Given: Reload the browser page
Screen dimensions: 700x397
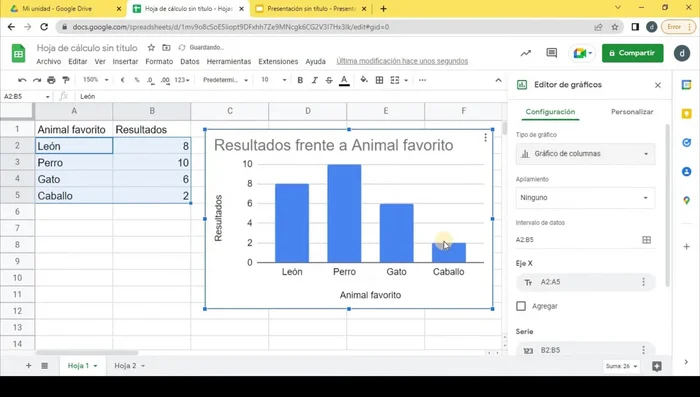Looking at the screenshot, I should click(44, 27).
